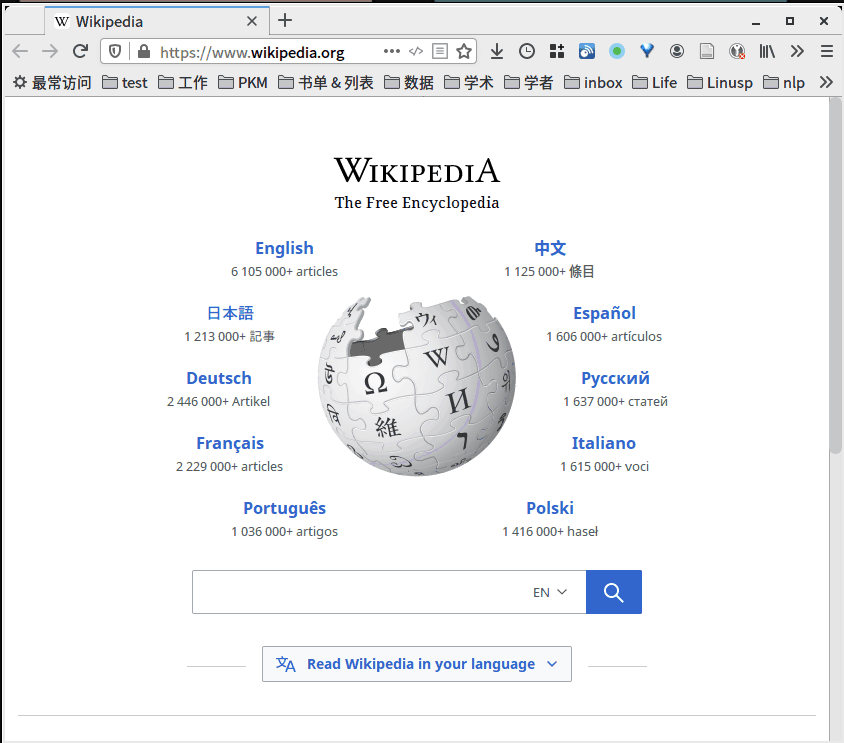The image size is (844, 743).
Task: Click the blue RSS feed extension icon
Action: (587, 51)
